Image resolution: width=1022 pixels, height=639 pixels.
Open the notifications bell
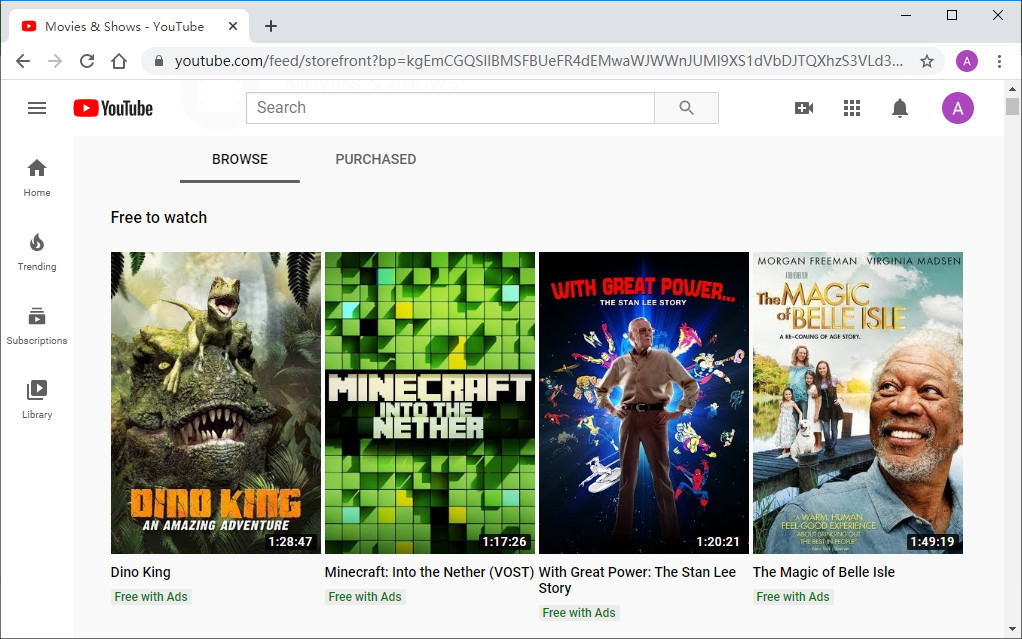click(x=899, y=108)
